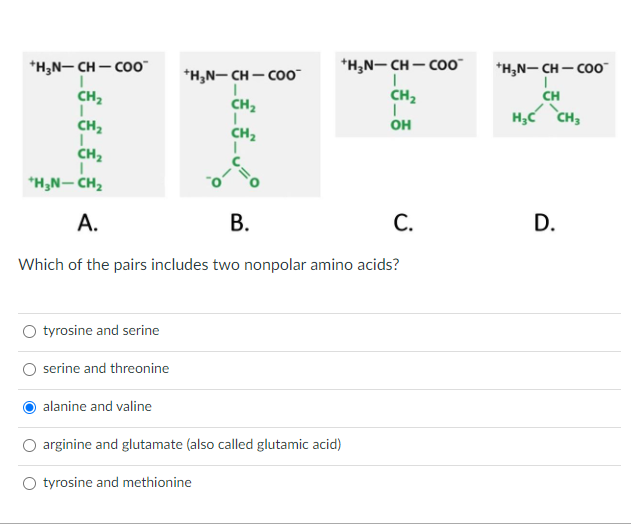The width and height of the screenshot is (631, 527).
Task: Click amino acid structure image D with CH3 groups
Action: [x=554, y=95]
